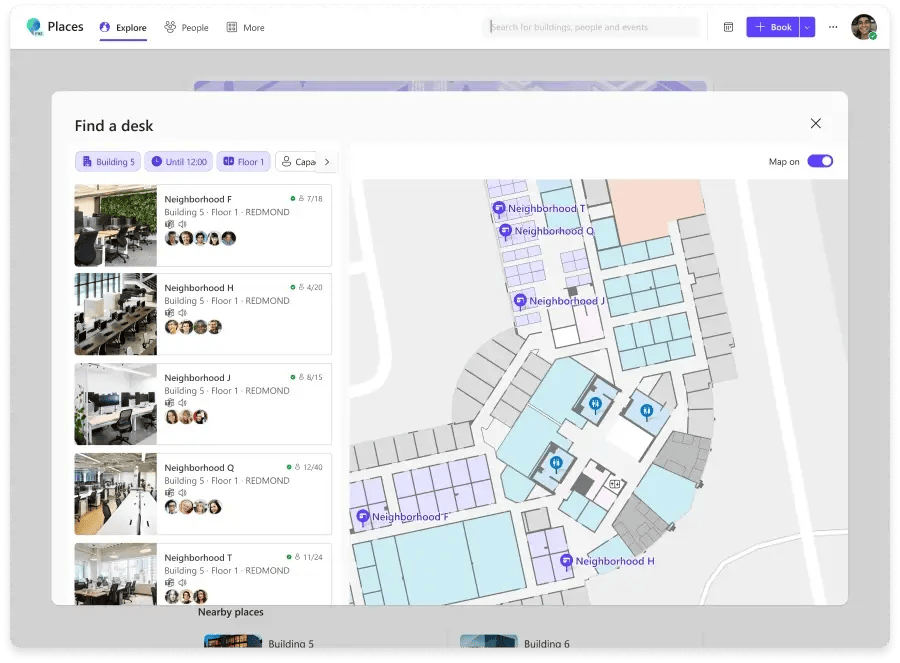Select the Neighborhood F pin on the map
Viewport: 900px width, 663px height.
click(x=363, y=517)
